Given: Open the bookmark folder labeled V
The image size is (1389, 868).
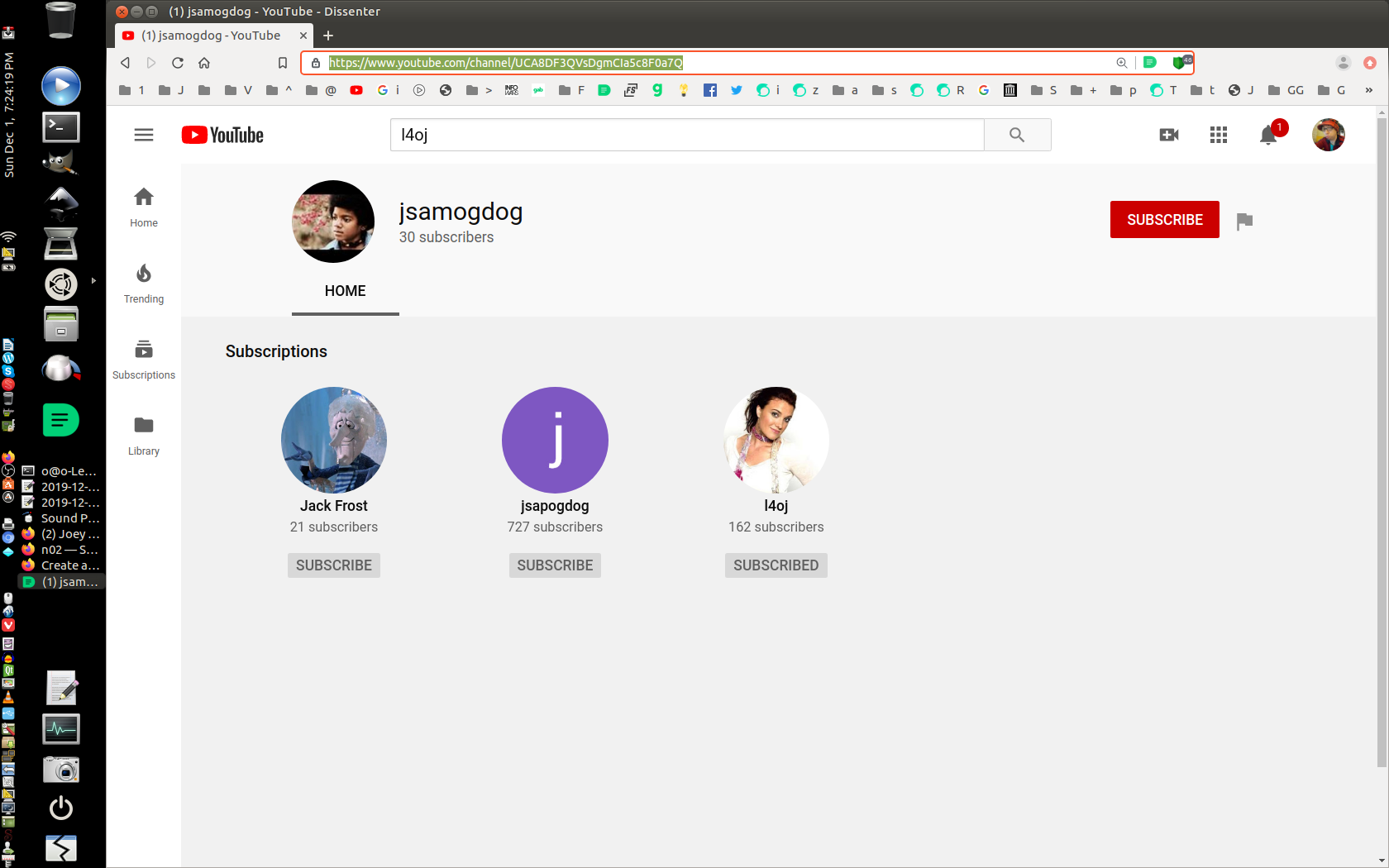Looking at the screenshot, I should [239, 90].
